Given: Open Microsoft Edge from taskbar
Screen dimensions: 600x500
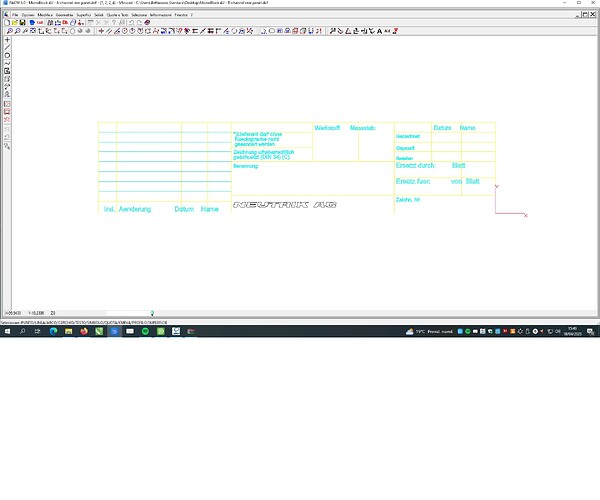Looking at the screenshot, I should click(53, 331).
